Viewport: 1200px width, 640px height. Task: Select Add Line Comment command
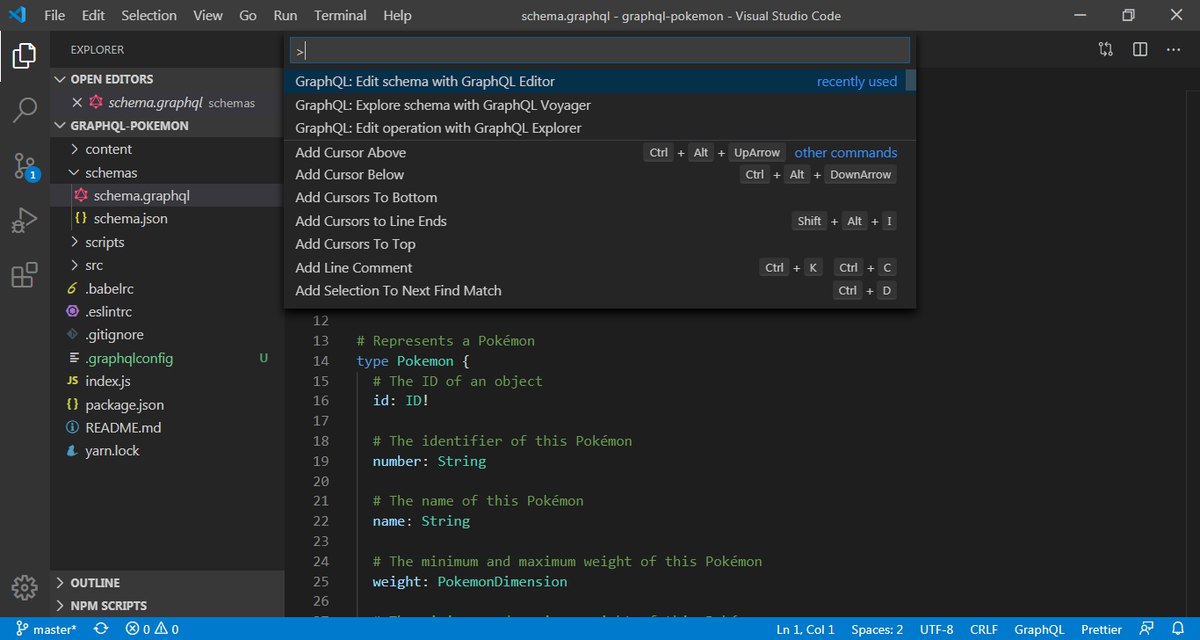[595, 268]
